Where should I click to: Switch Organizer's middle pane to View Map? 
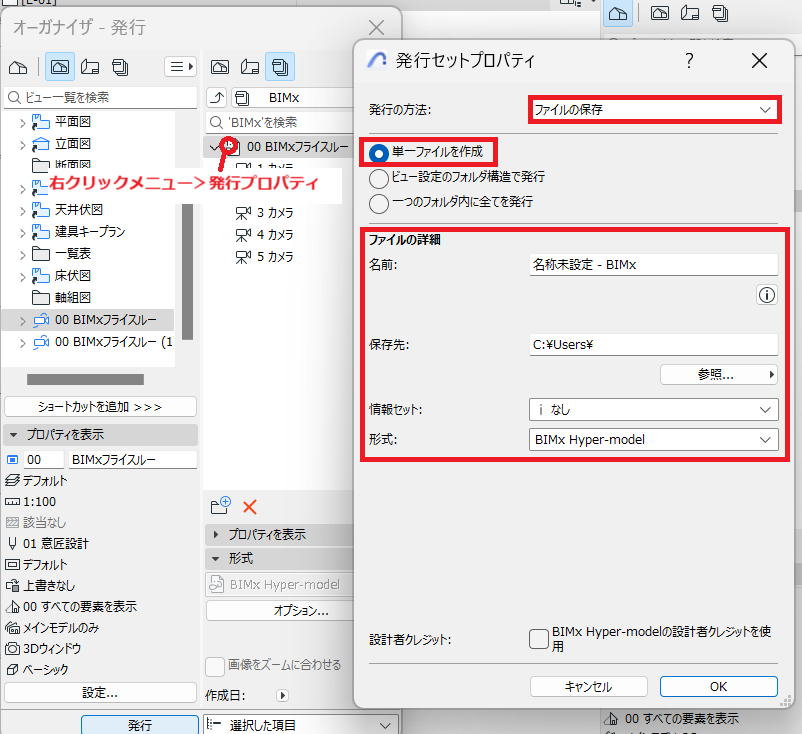click(220, 67)
